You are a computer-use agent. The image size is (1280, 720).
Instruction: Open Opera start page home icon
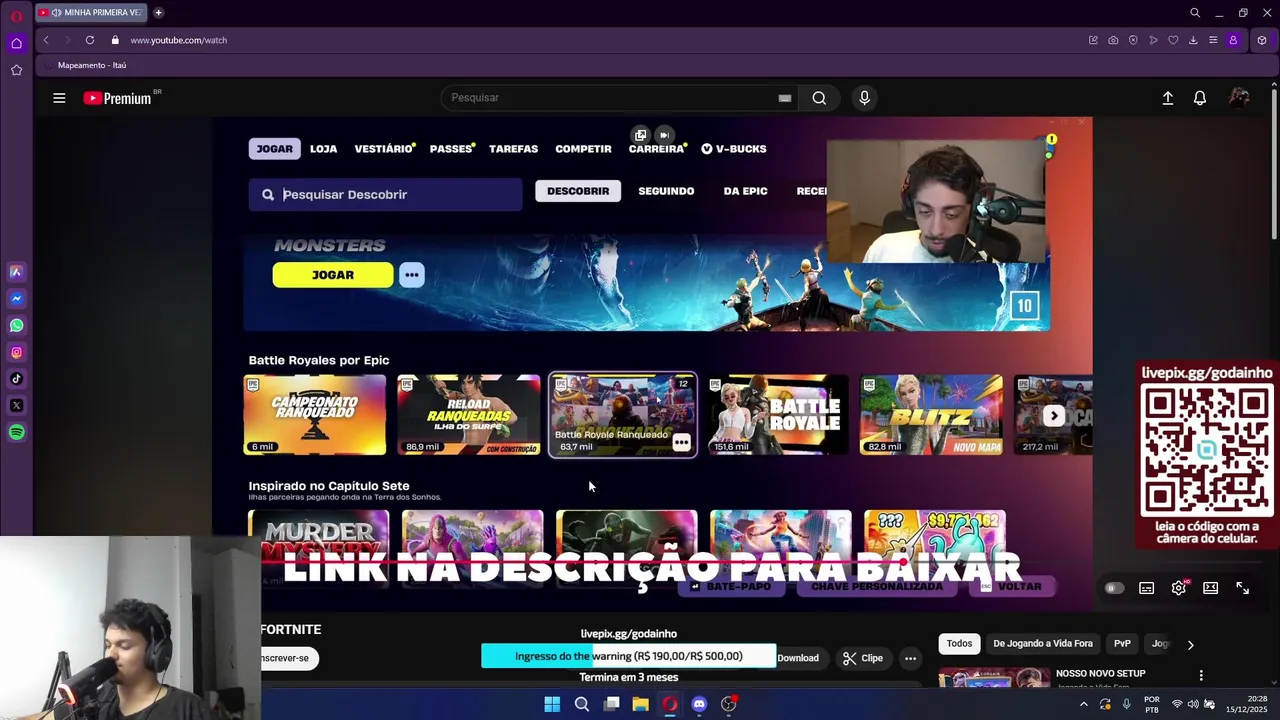click(16, 43)
